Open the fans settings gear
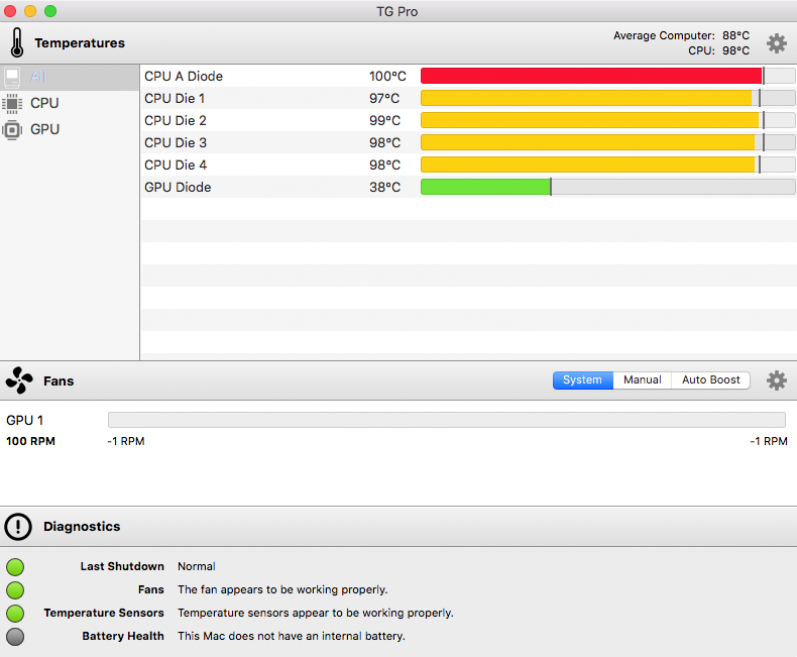Screen dimensions: 797x657 776,381
